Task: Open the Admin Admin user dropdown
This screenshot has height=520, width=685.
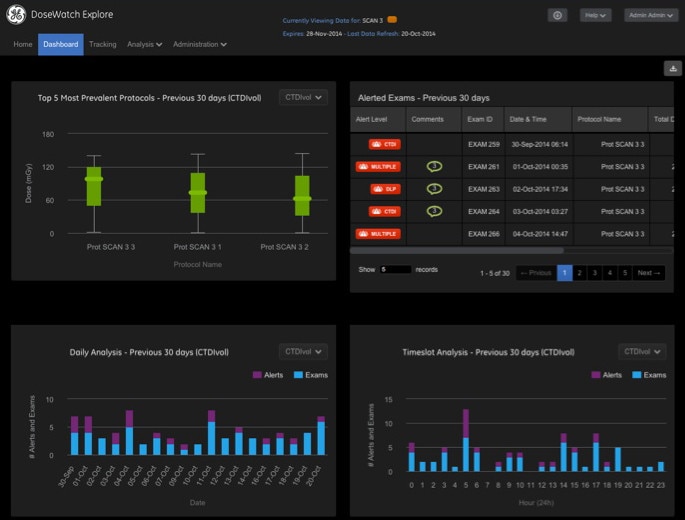Action: tap(651, 15)
